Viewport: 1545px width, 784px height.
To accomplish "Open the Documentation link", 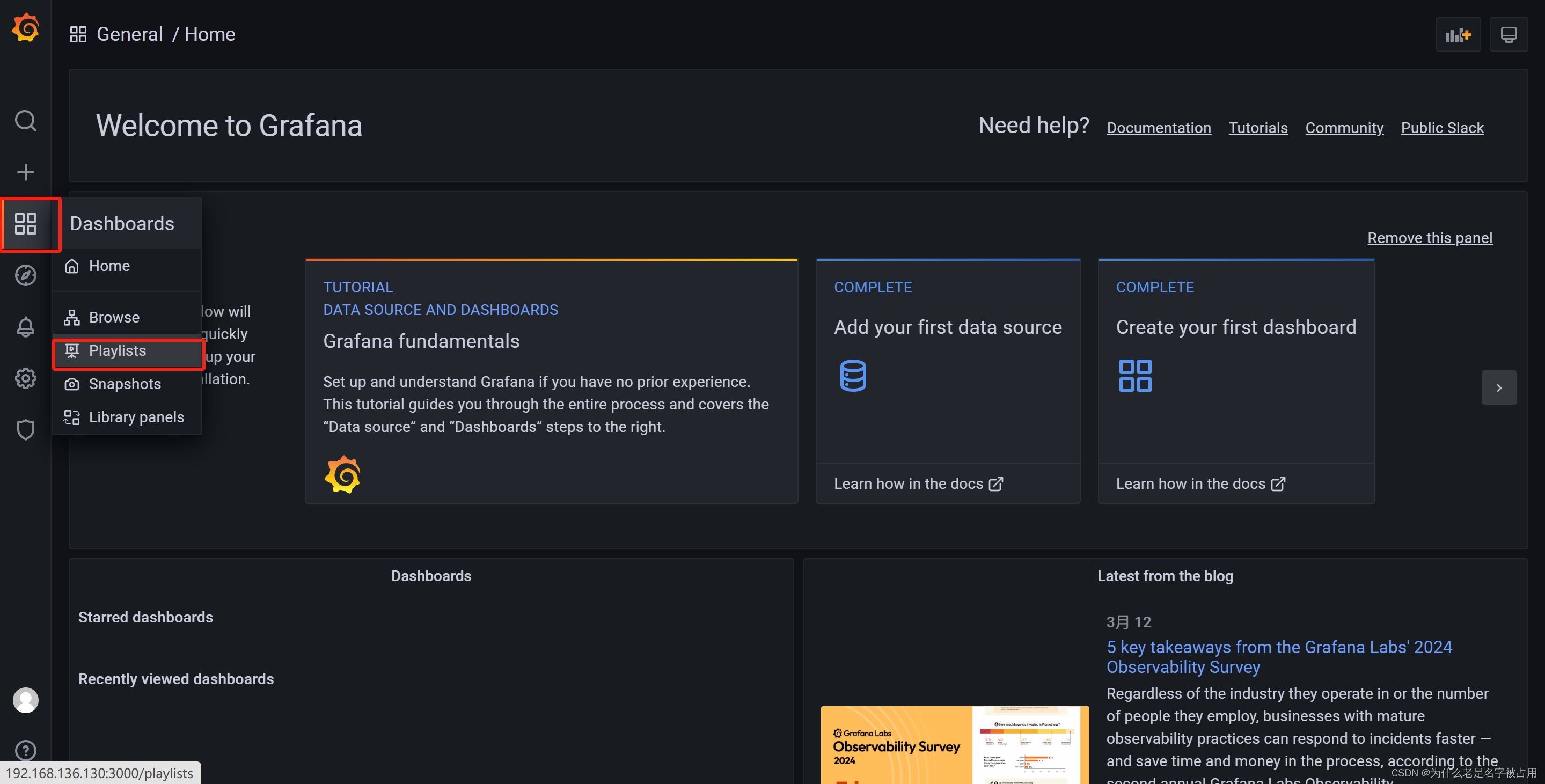I will click(x=1158, y=128).
